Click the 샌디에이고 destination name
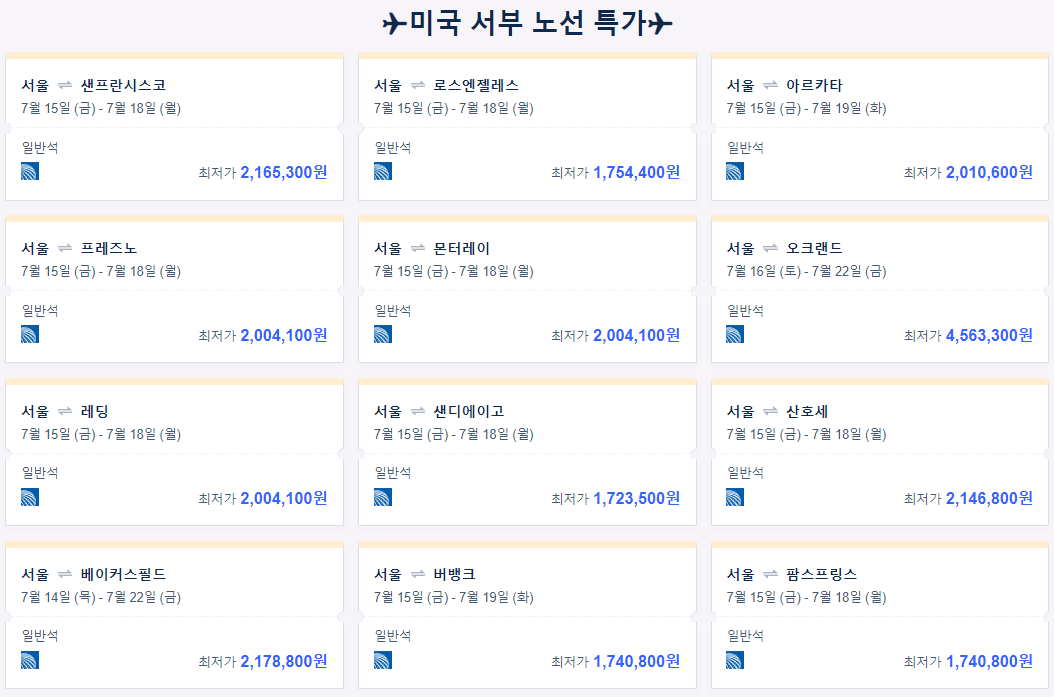 tap(469, 411)
